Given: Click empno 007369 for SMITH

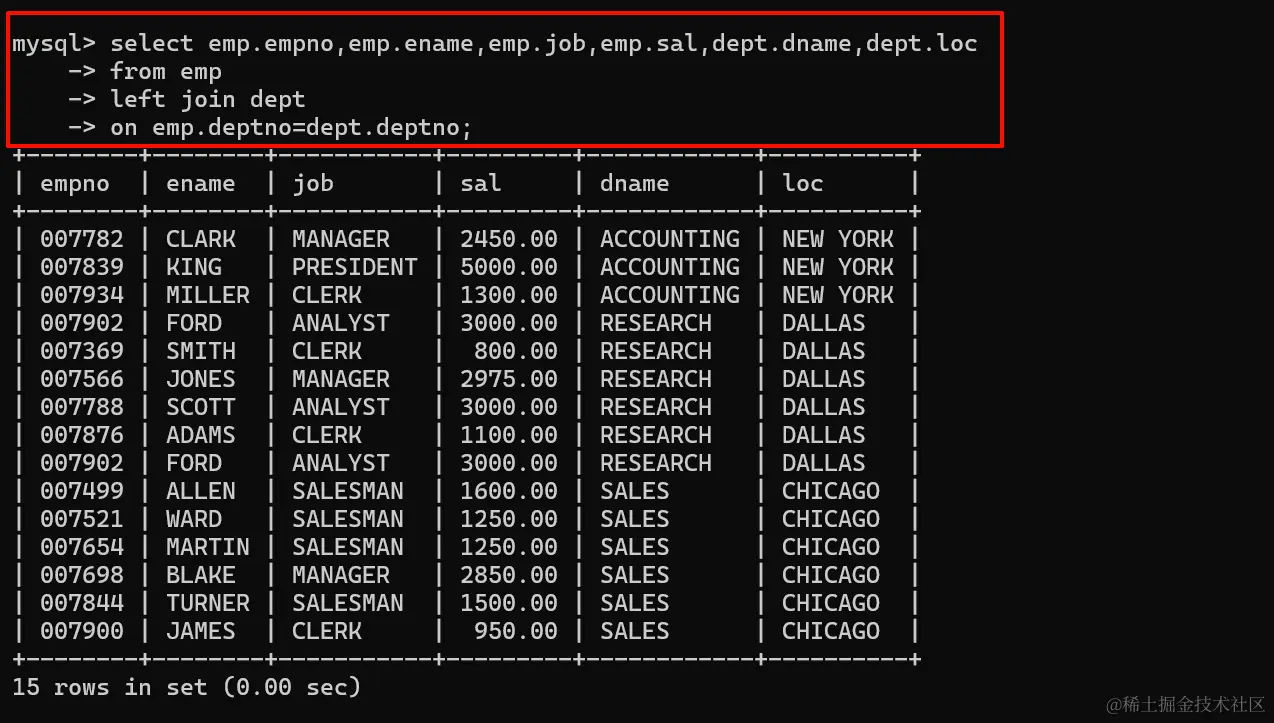Looking at the screenshot, I should (x=81, y=351).
